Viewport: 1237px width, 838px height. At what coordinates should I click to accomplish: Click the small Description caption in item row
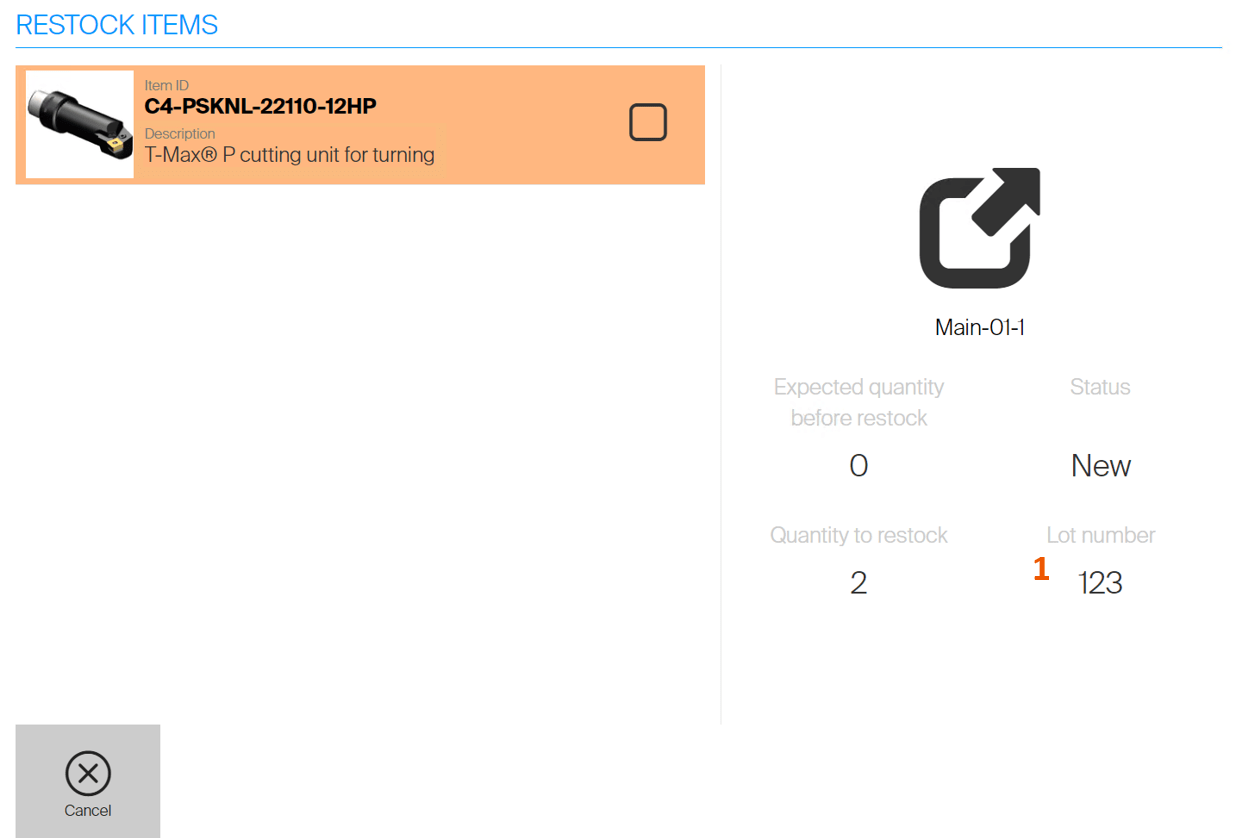179,134
